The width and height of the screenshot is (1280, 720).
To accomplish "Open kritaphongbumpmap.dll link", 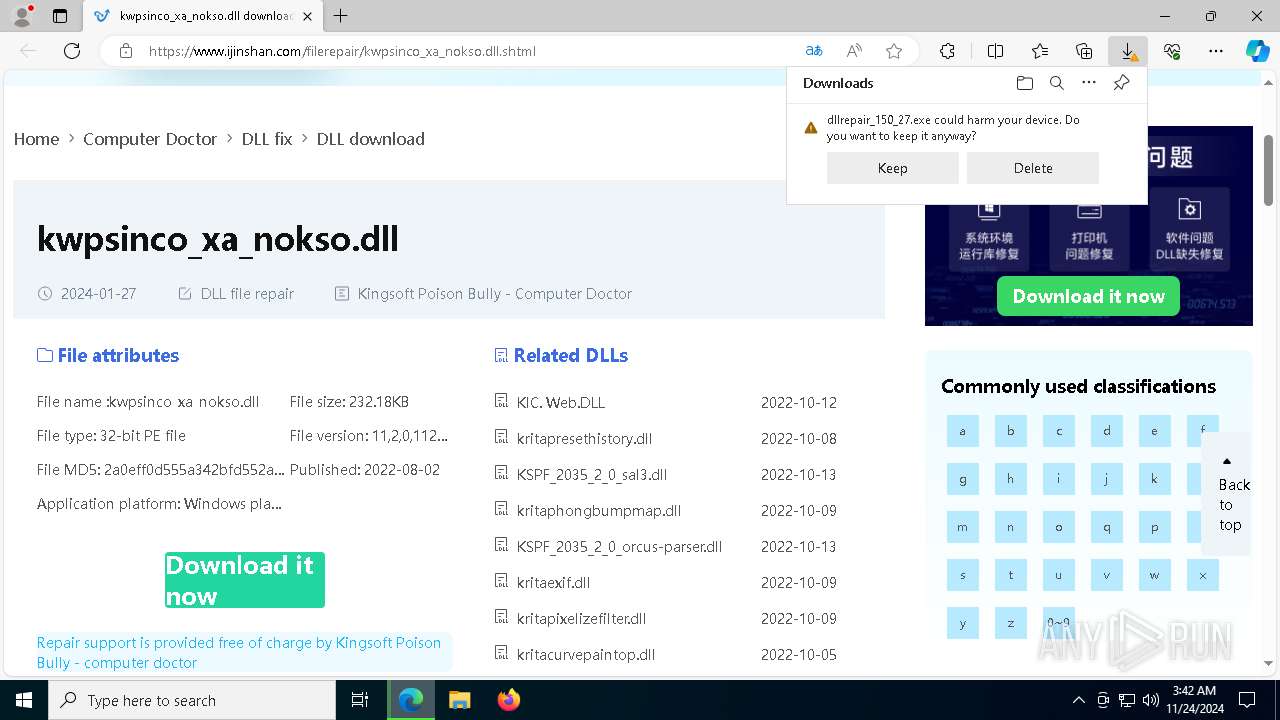I will click(x=599, y=510).
